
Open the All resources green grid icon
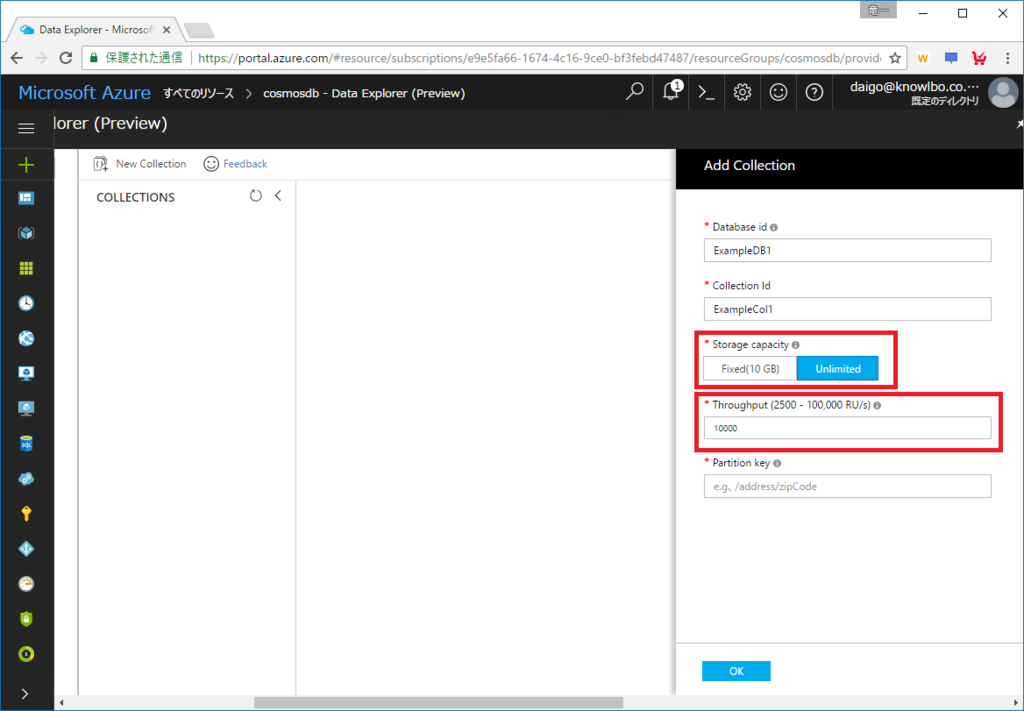coord(26,268)
